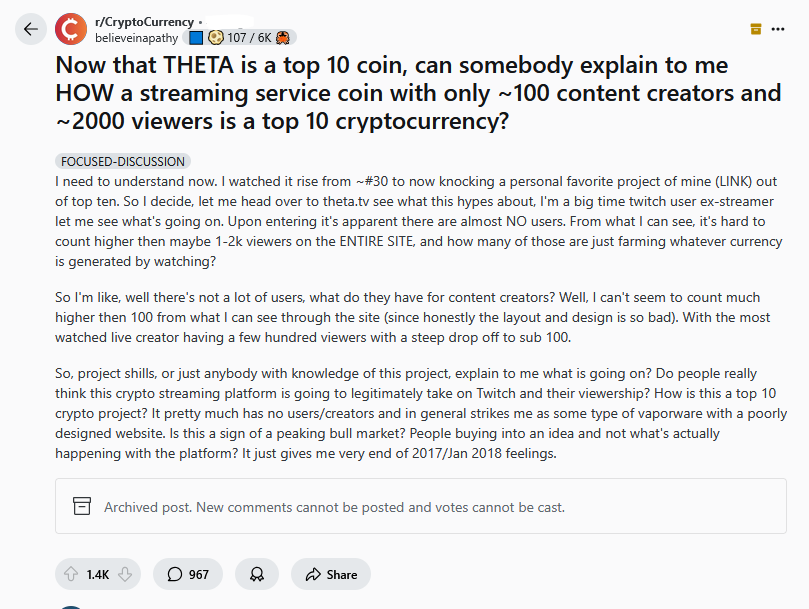Open the 967 comments
The width and height of the screenshot is (809, 609).
188,574
